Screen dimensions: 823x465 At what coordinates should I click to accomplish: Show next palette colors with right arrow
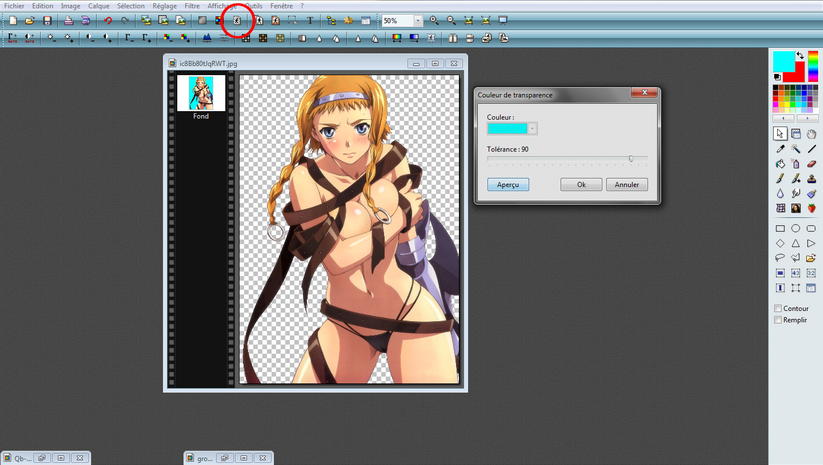(x=807, y=119)
